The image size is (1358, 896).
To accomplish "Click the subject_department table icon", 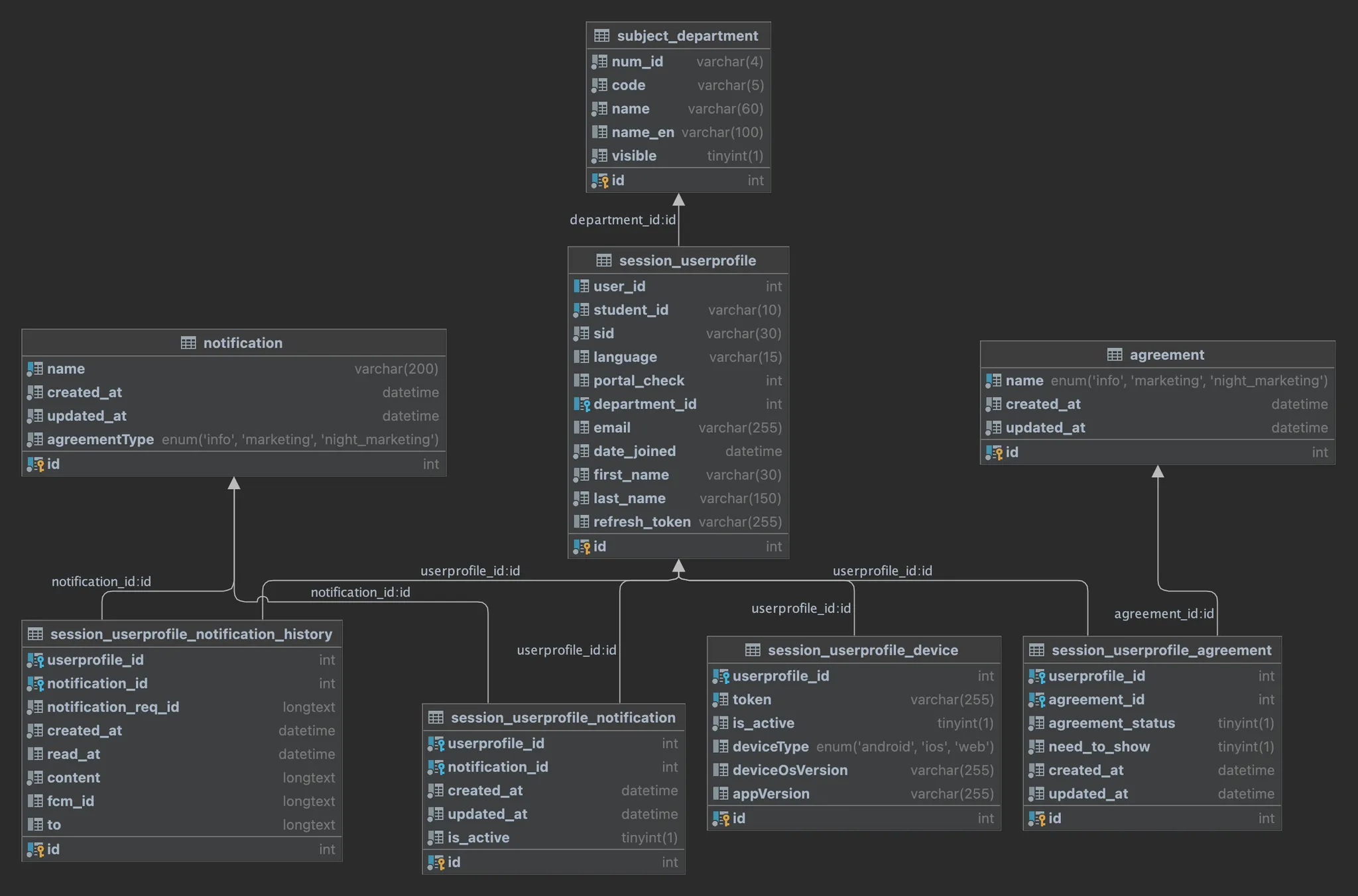I will tap(601, 36).
